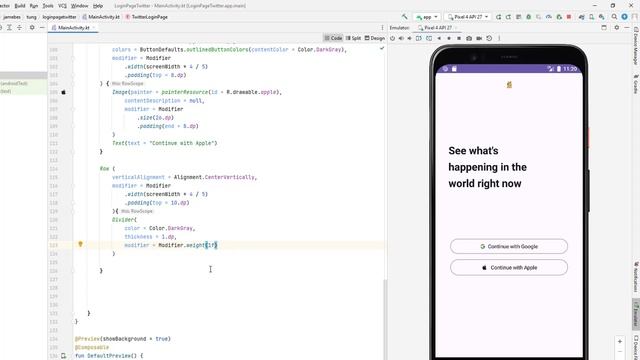
Task: Click the emulator Back triangle button
Action: pyautogui.click(x=439, y=38)
